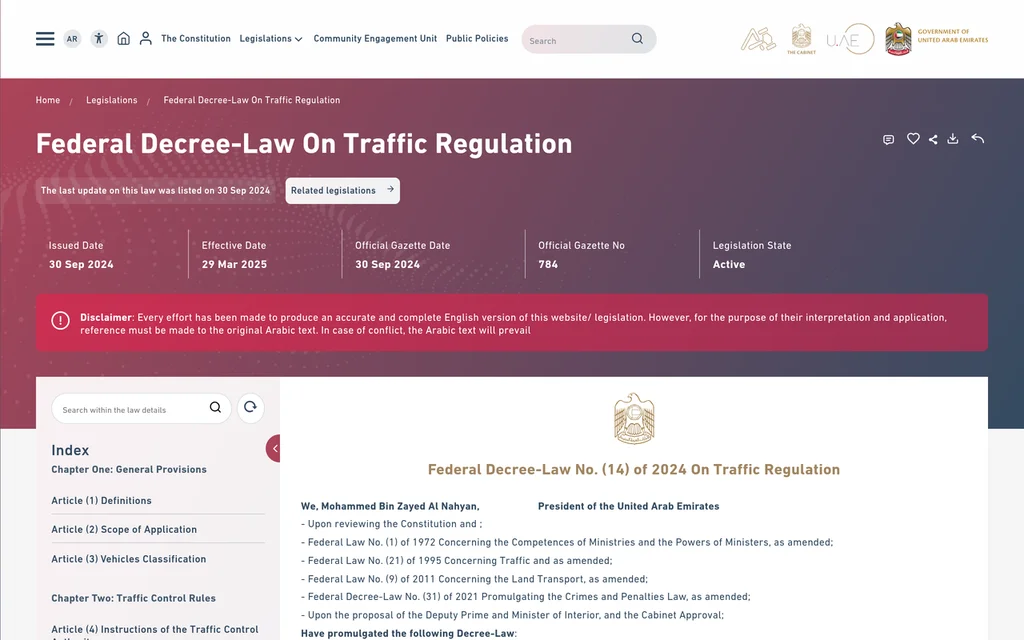Go to home via house icon
Screen dimensions: 1024x640
tap(123, 39)
